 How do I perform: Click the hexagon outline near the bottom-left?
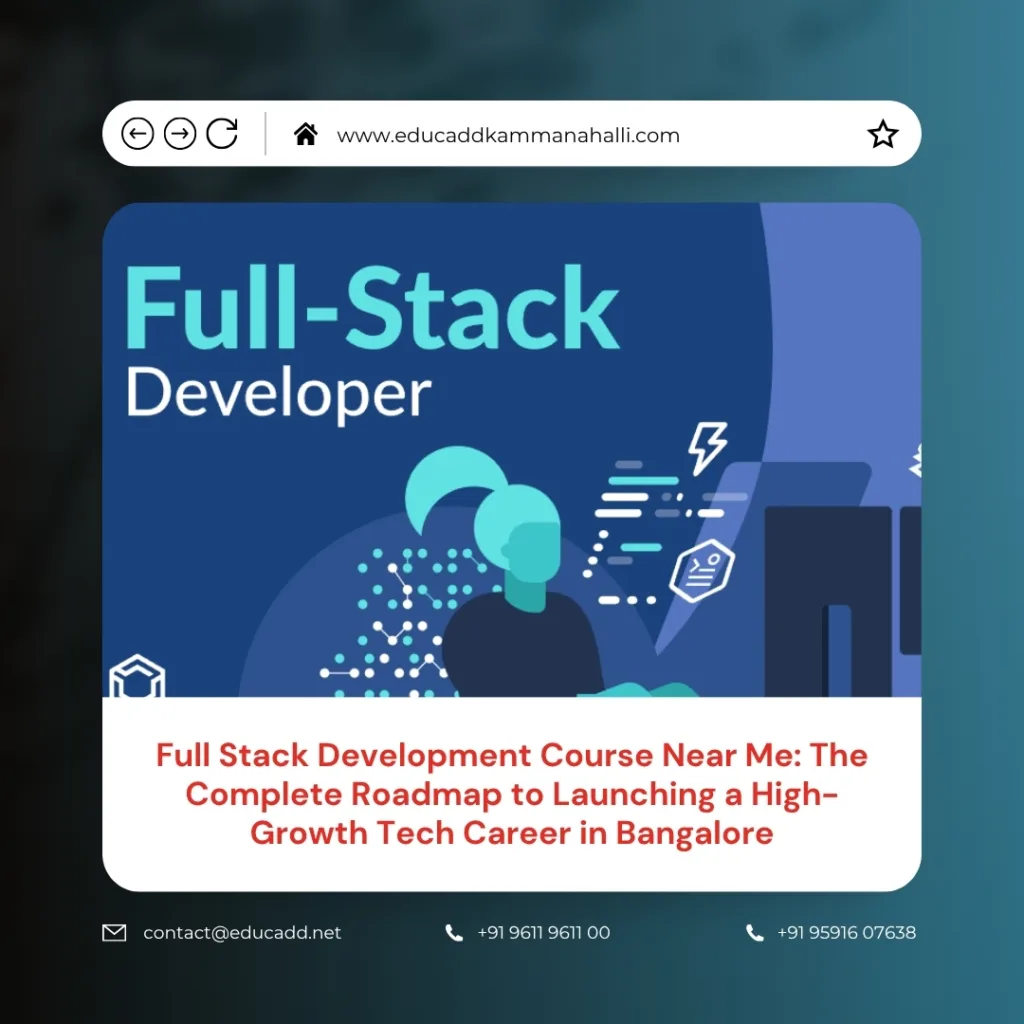136,676
